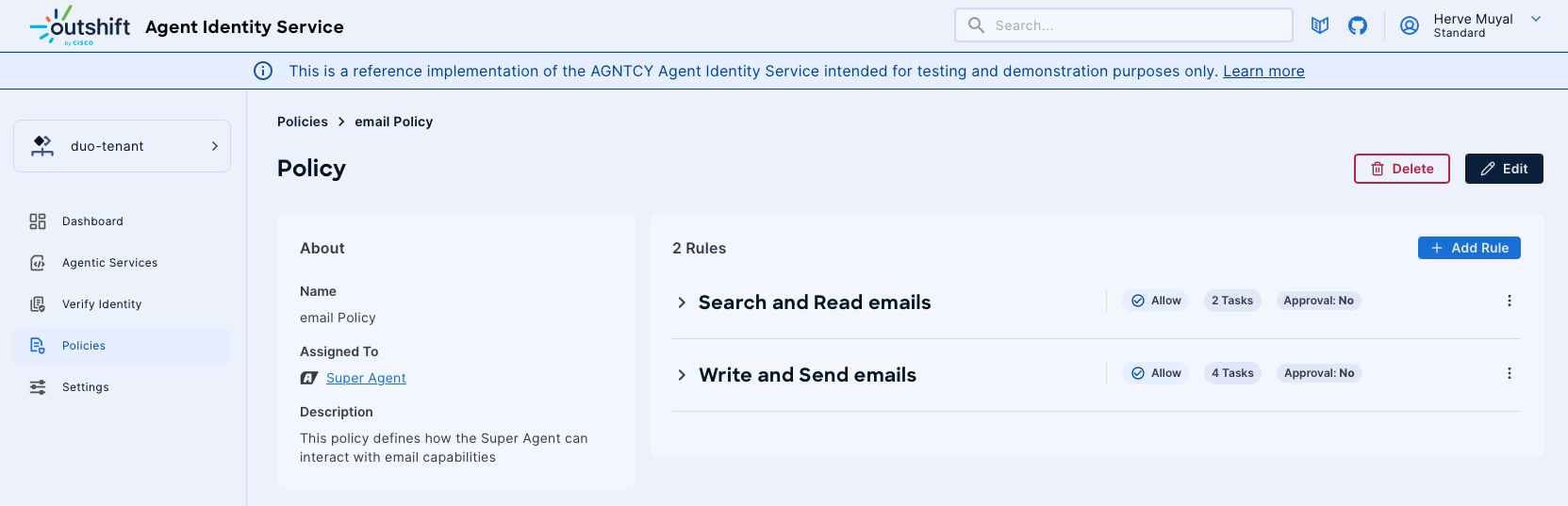Expand the Write and Send emails rule
Image resolution: width=1568 pixels, height=506 pixels.
click(682, 375)
